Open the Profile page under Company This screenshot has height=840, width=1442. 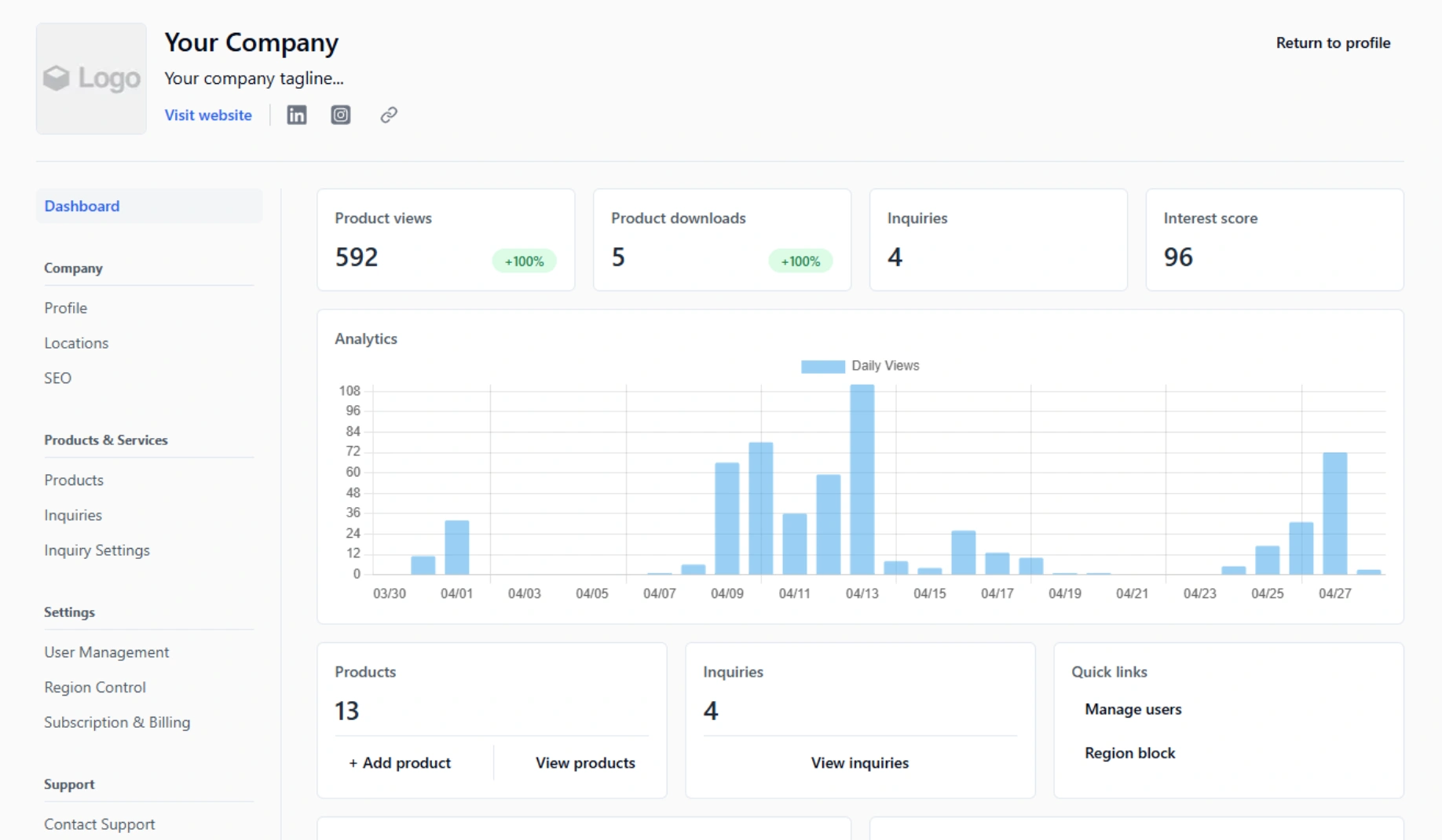click(65, 308)
